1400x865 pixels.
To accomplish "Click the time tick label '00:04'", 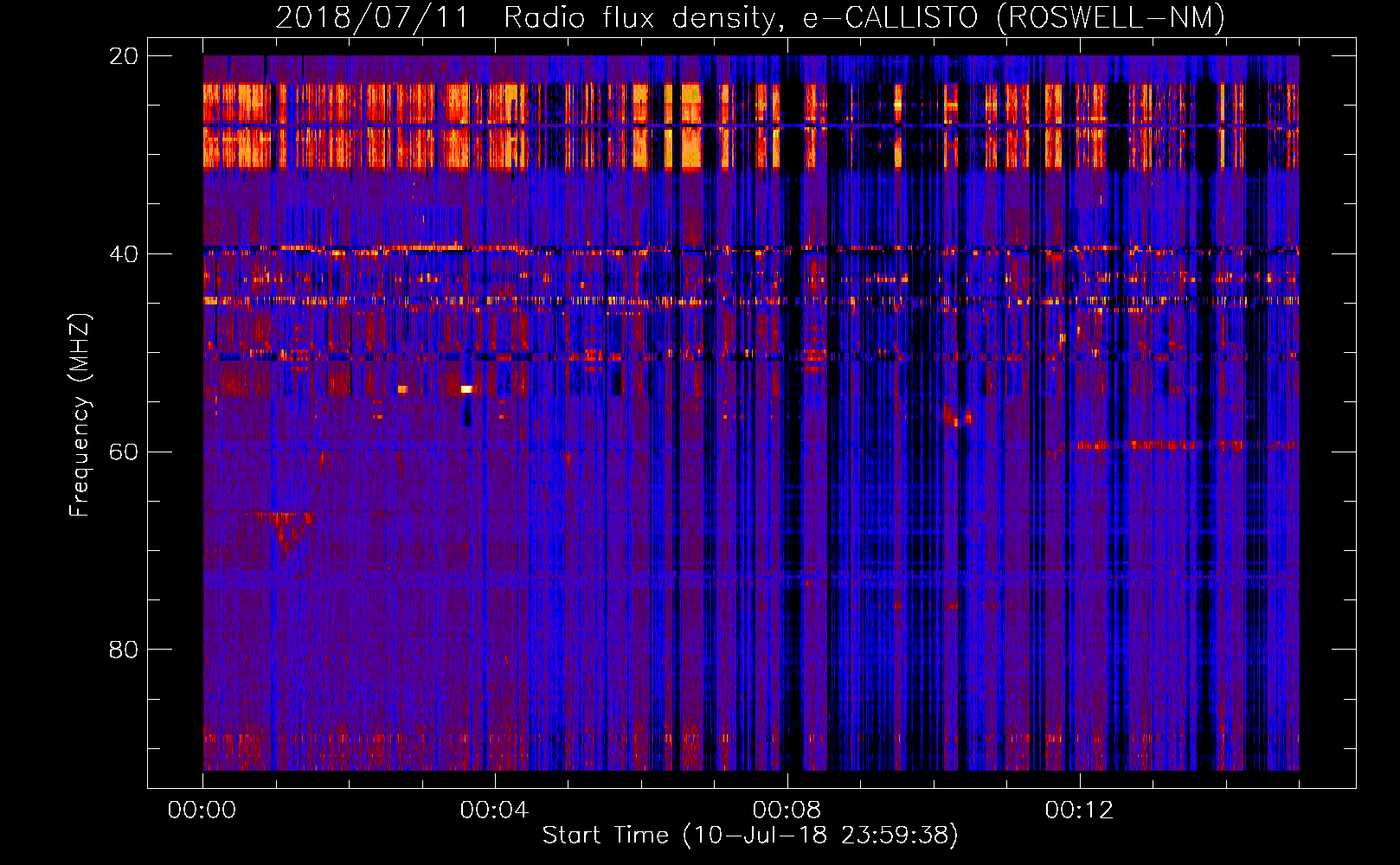I will pos(494,811).
